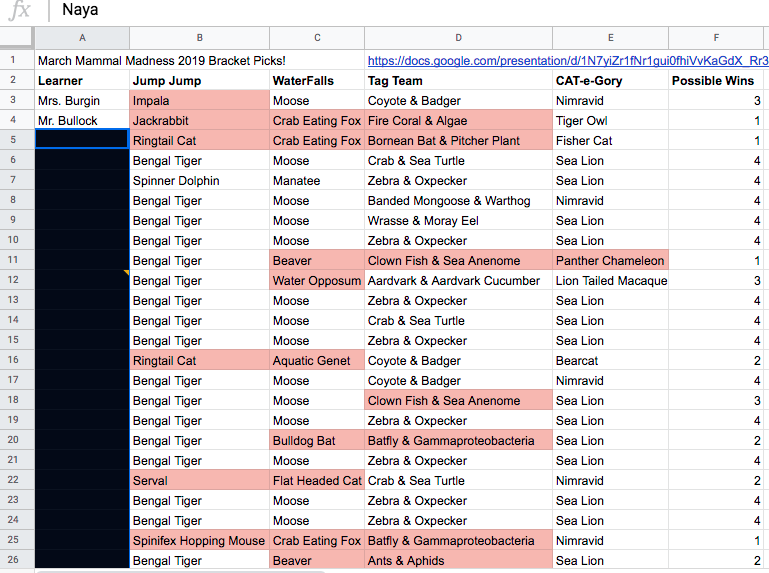Select the Water Opposum cell

point(317,281)
